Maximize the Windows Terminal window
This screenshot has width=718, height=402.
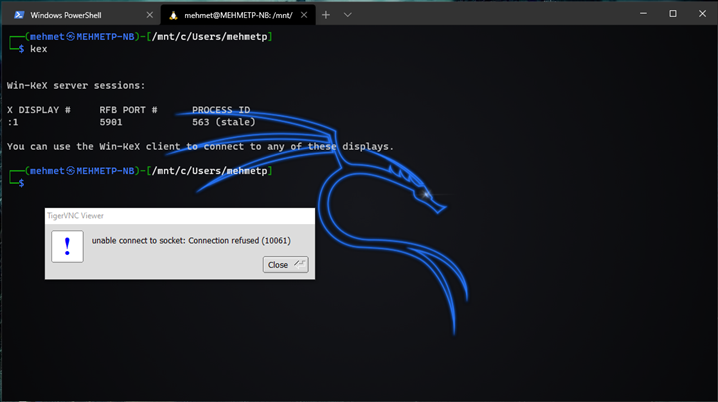point(672,14)
